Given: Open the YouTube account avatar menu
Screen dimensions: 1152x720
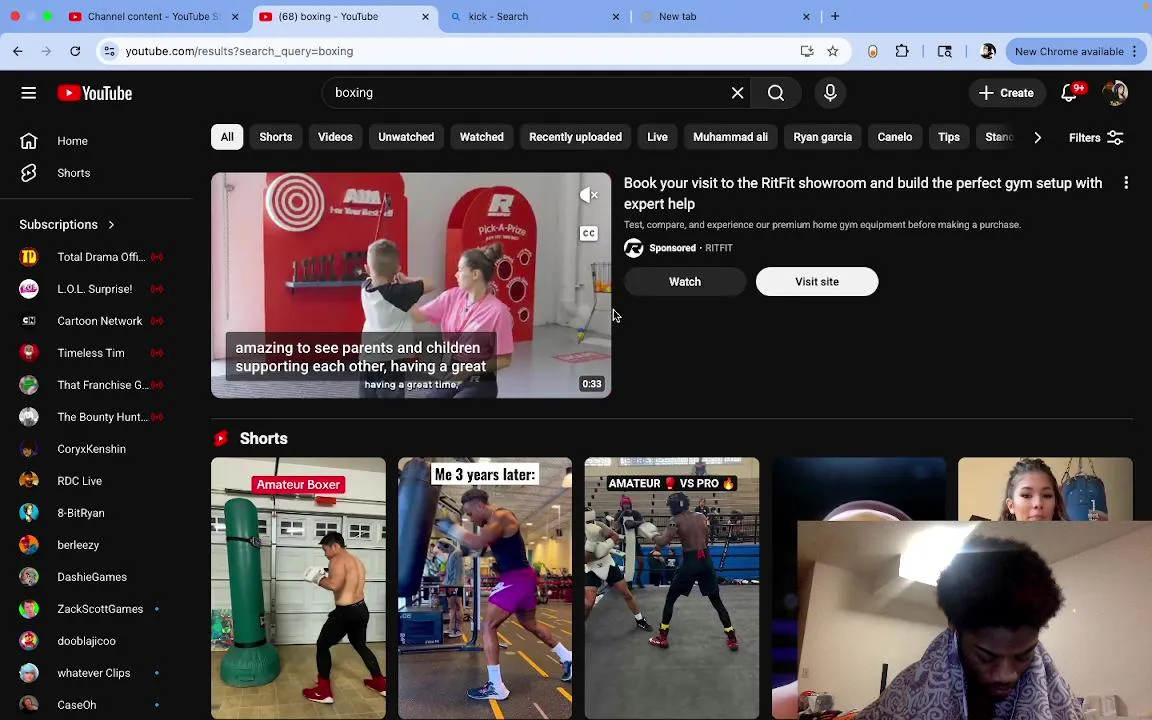Looking at the screenshot, I should pos(1115,93).
